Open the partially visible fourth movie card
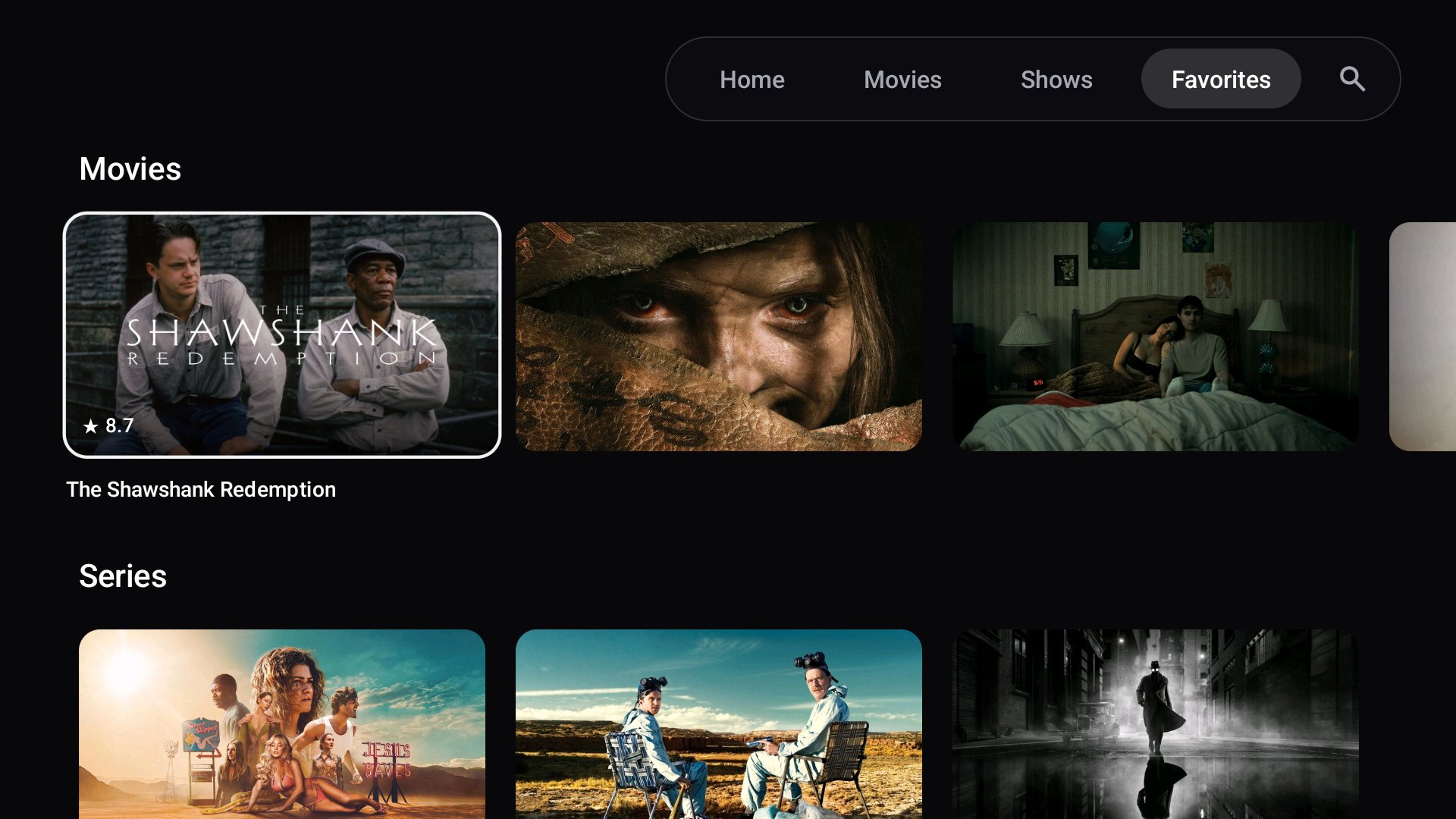Image resolution: width=1456 pixels, height=819 pixels. [1423, 337]
